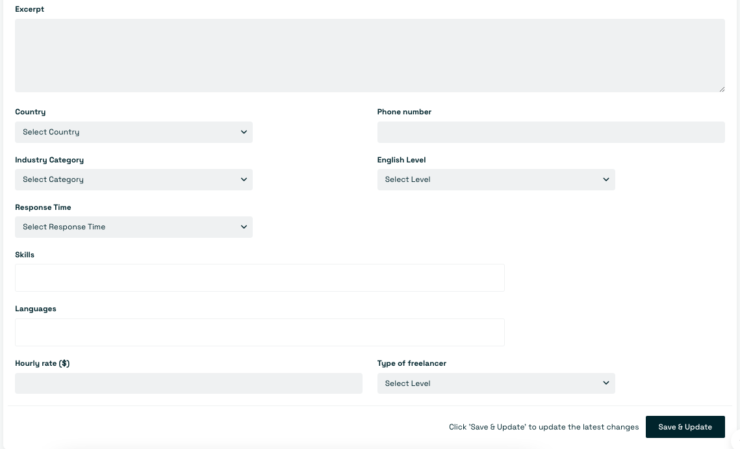Click the 'Phone number' label
The height and width of the screenshot is (449, 740).
(404, 112)
